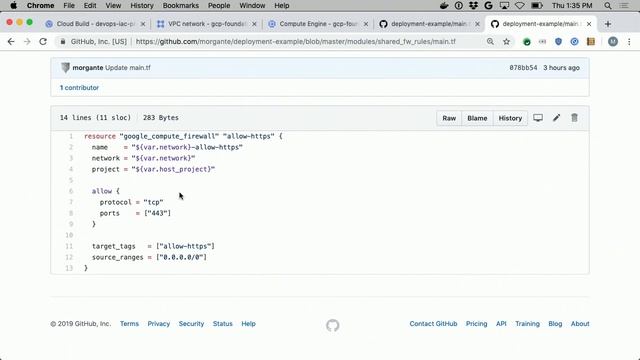Open a new browser tab
Image resolution: width=640 pixels, height=360 pixels.
pyautogui.click(x=608, y=24)
